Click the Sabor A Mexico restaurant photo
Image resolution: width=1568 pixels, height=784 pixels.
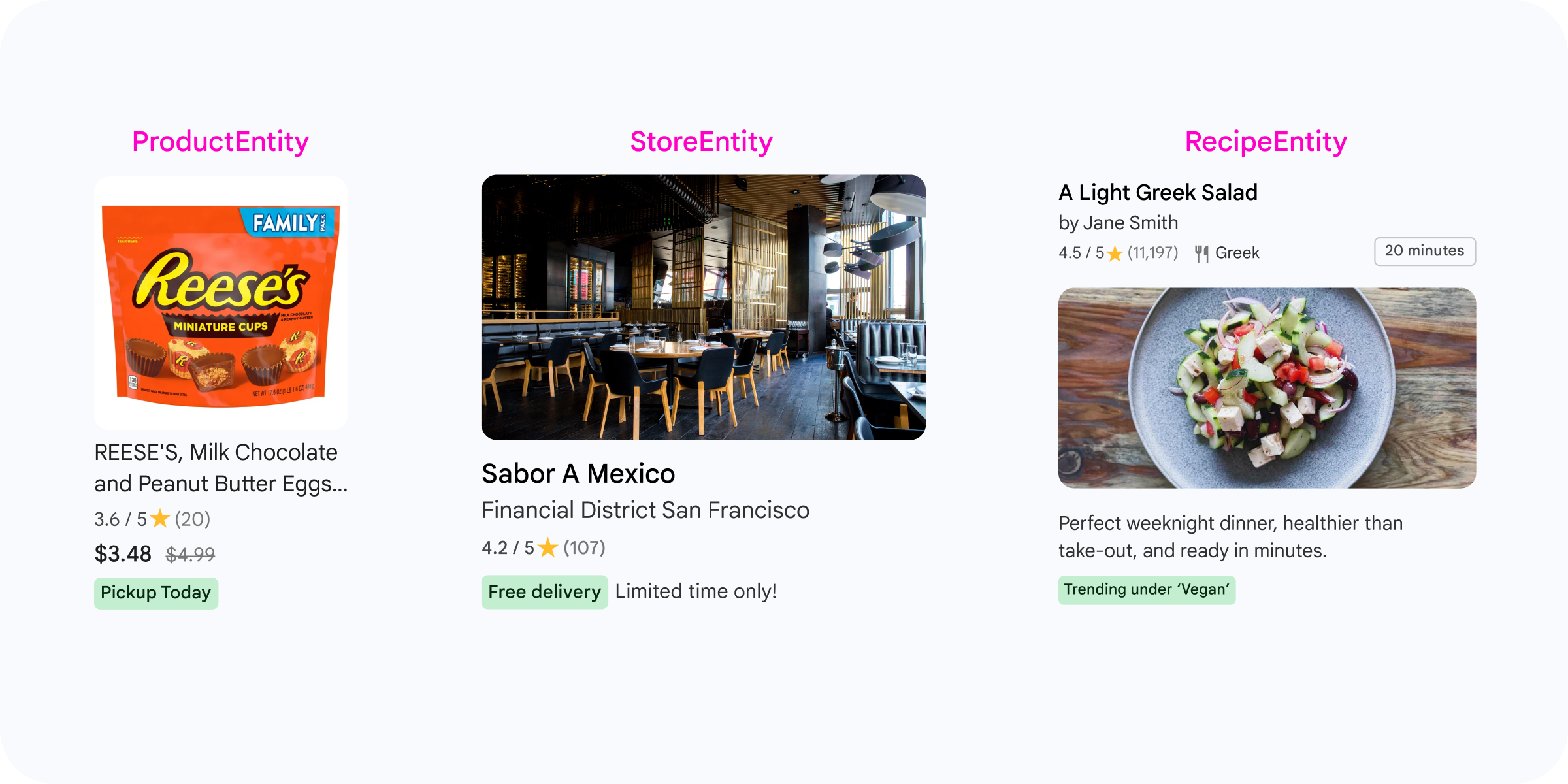click(x=703, y=307)
